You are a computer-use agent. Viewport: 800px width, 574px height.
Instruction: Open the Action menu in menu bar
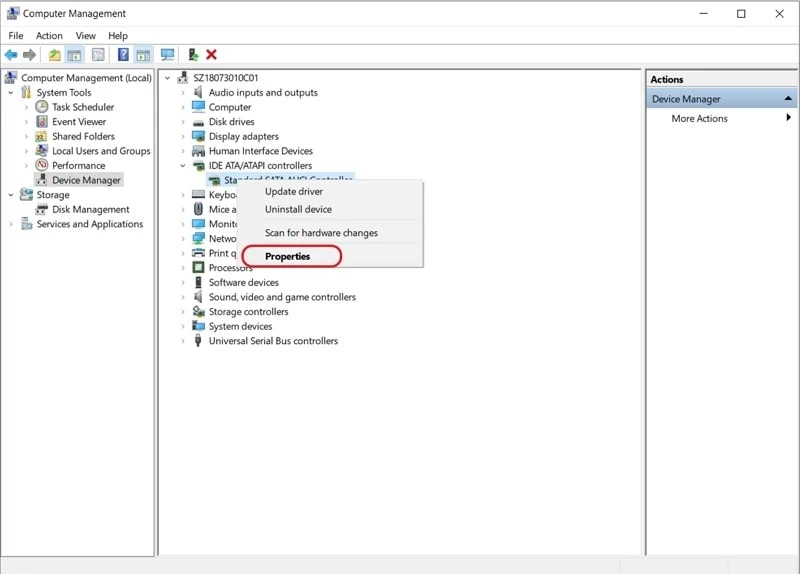[49, 36]
